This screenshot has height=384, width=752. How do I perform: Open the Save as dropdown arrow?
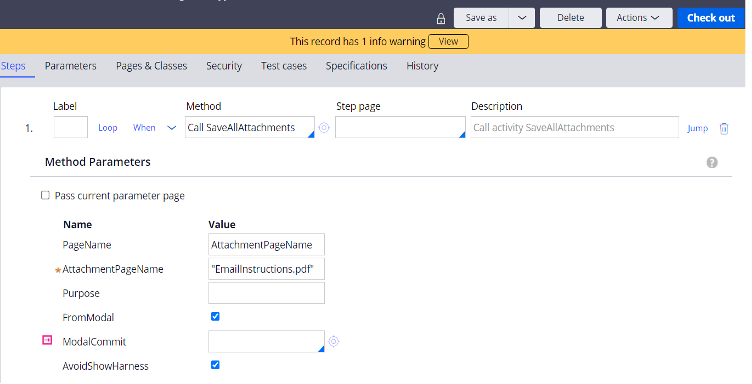tap(522, 18)
